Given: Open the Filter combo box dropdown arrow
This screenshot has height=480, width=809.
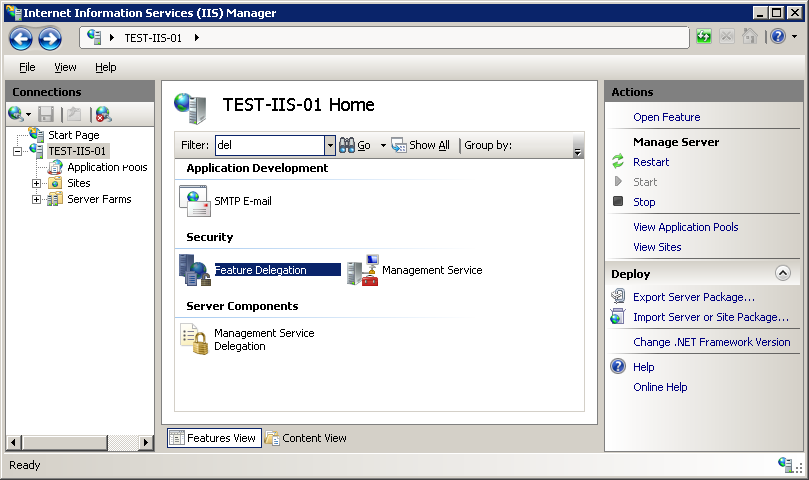Looking at the screenshot, I should pos(330,145).
